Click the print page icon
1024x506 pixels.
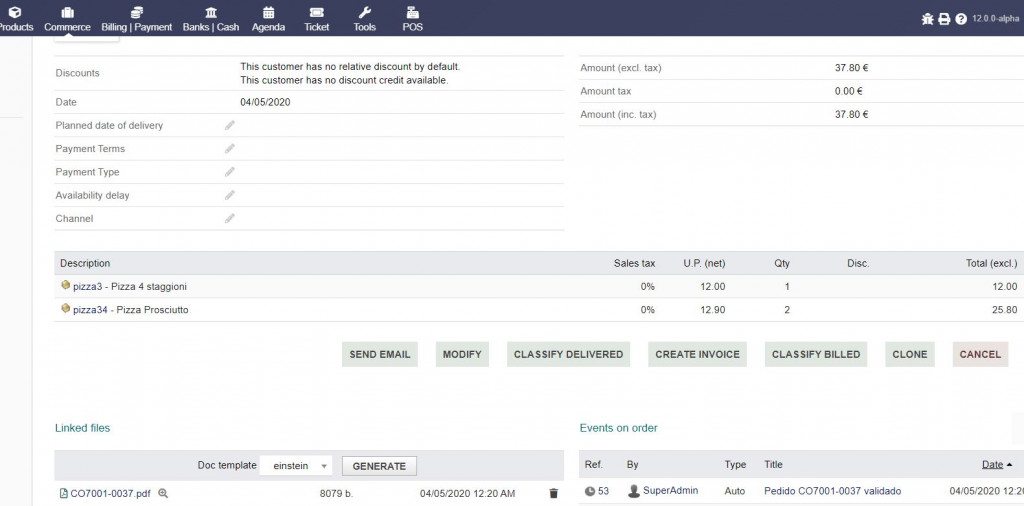[944, 19]
